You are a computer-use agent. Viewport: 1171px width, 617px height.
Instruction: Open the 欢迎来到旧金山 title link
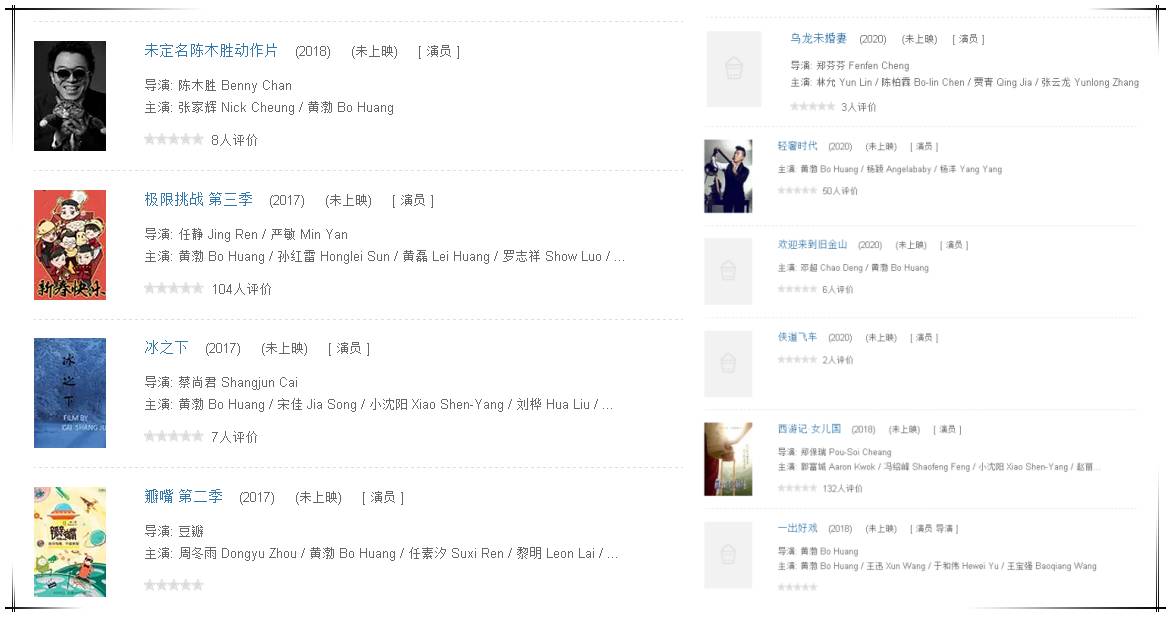(x=813, y=244)
